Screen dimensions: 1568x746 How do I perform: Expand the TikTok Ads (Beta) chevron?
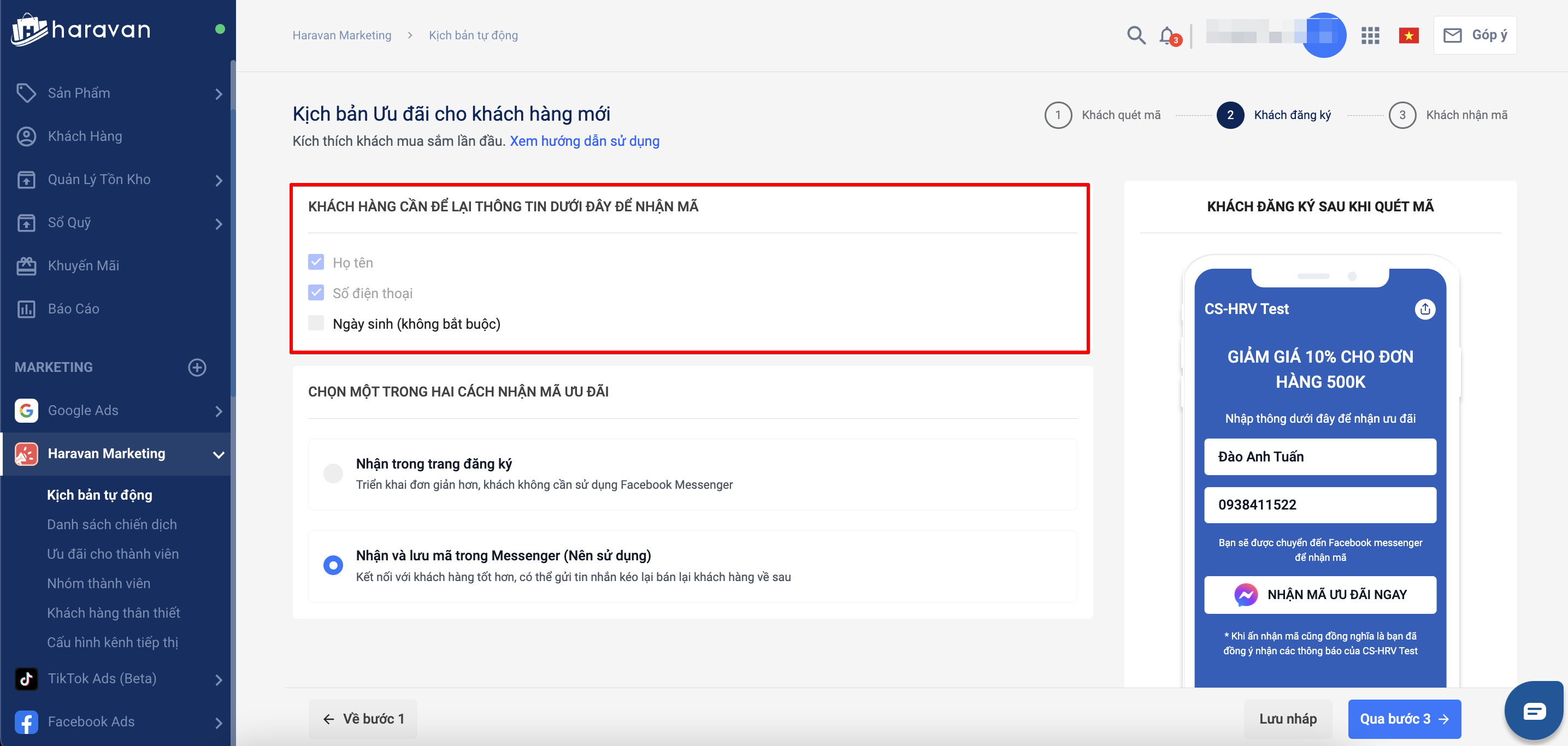click(x=219, y=680)
